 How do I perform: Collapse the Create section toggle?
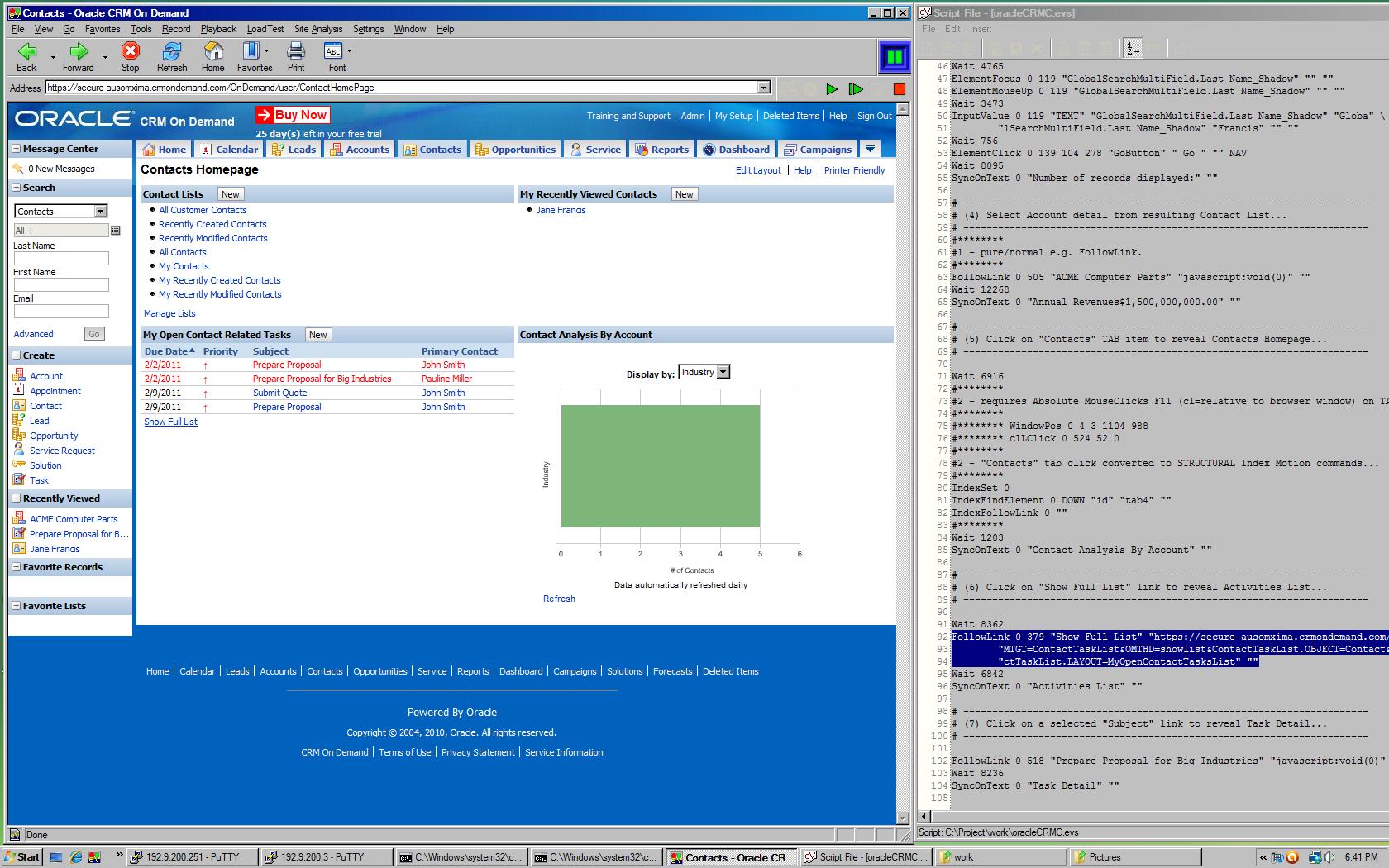tap(16, 355)
